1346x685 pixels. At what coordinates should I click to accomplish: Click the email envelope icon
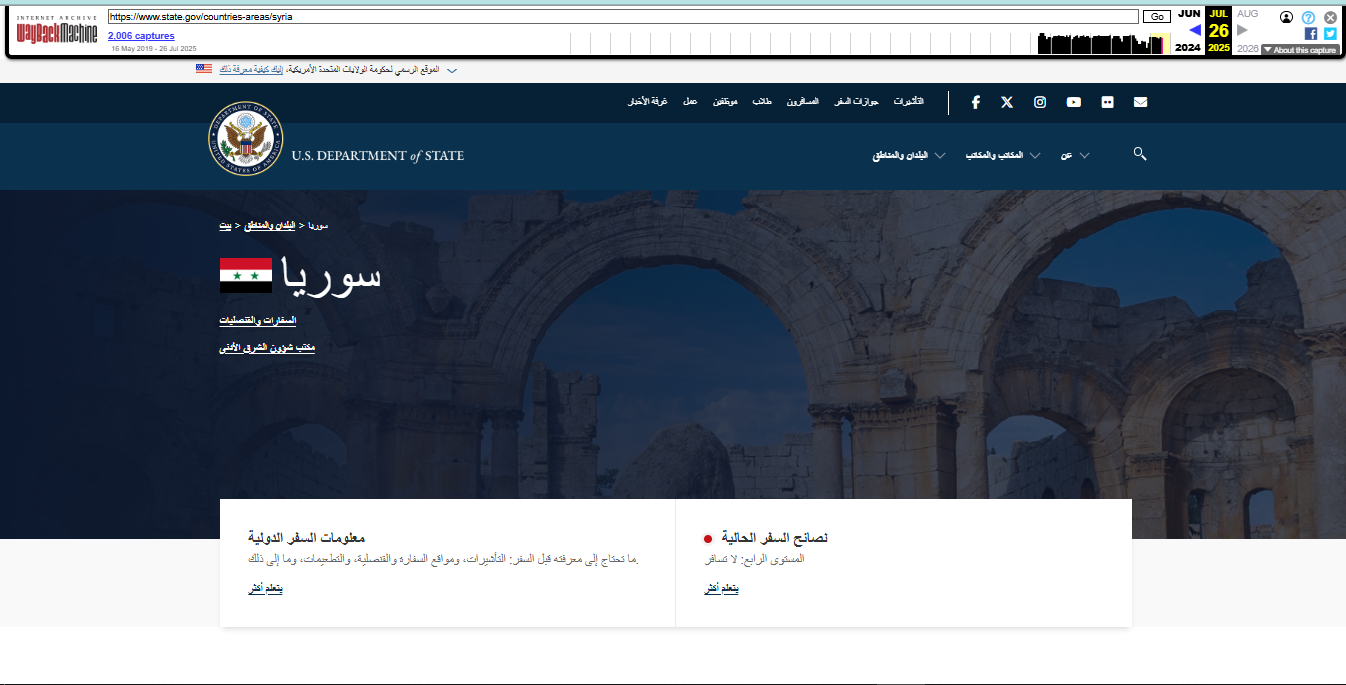point(1140,102)
